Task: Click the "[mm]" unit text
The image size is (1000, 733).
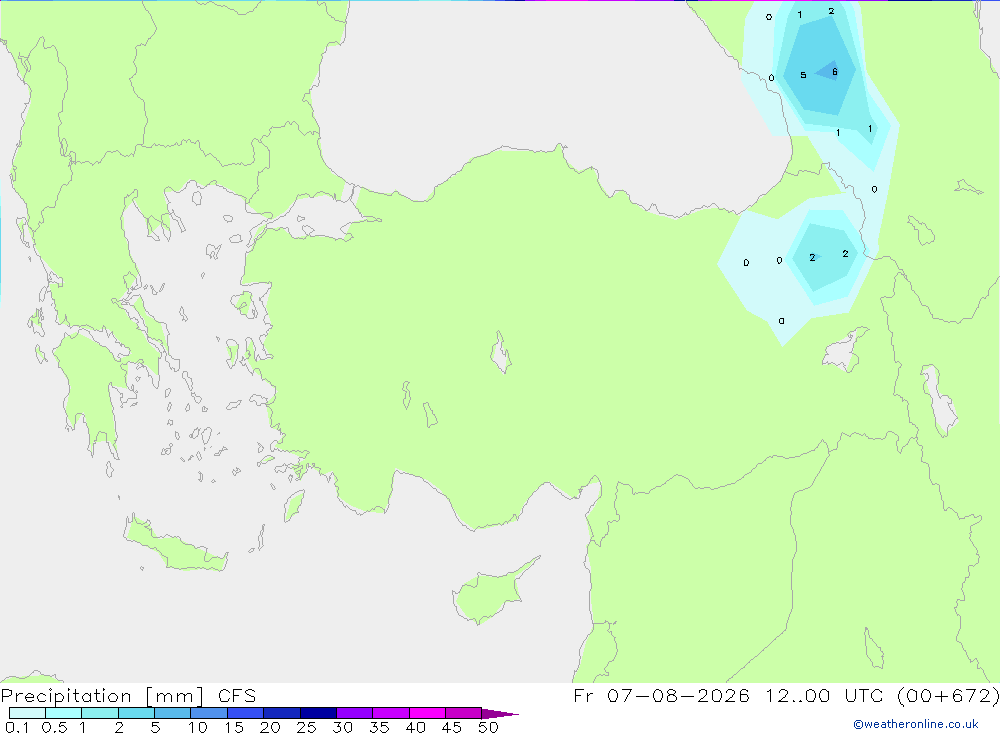Action: (175, 696)
